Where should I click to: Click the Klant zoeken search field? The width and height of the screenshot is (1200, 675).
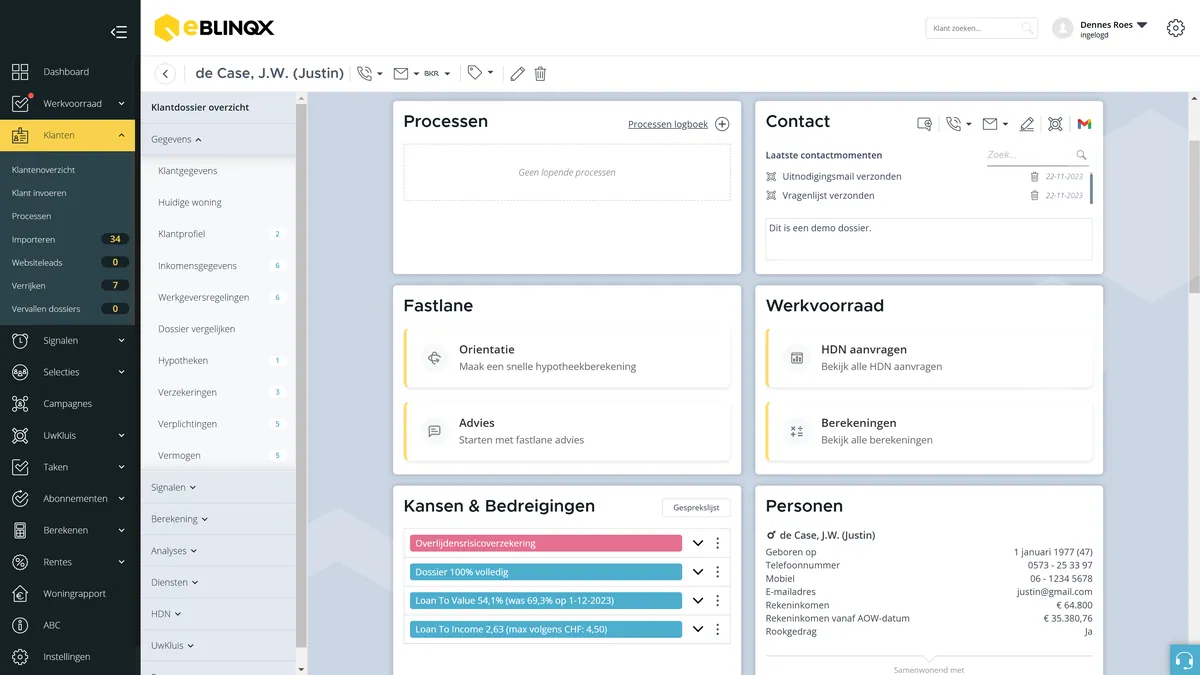[982, 29]
